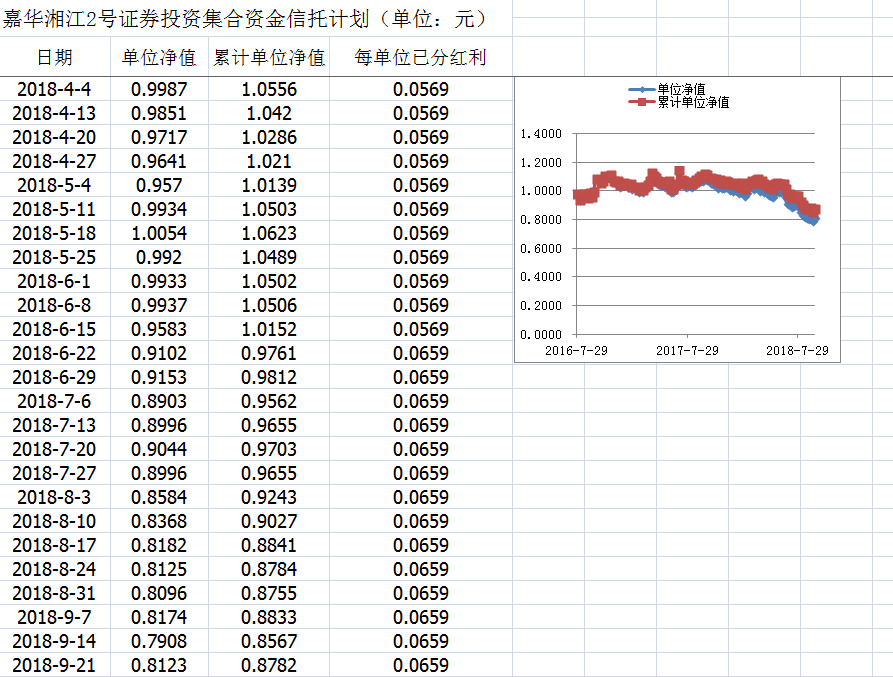Screen dimensions: 893x677
Task: Select cumulative value cell 0.8833
Action: pyautogui.click(x=269, y=617)
